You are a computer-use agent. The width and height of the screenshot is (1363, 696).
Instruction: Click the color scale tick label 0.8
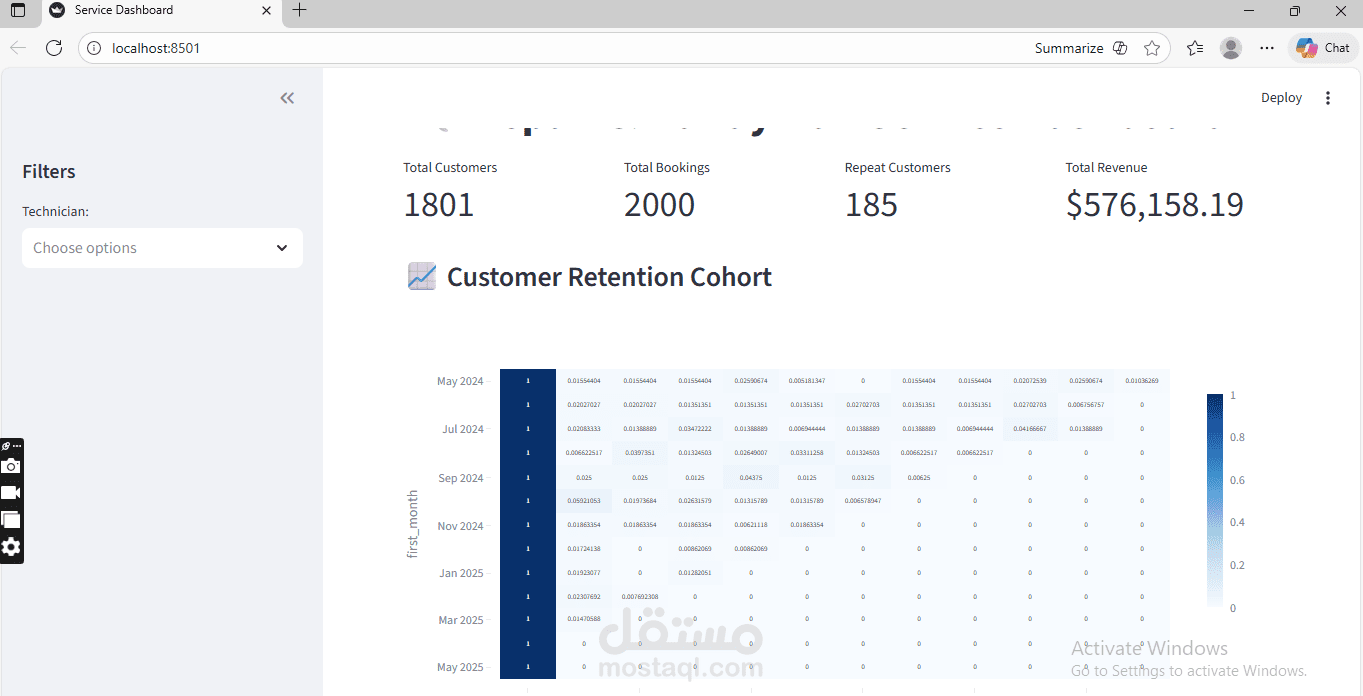coord(1237,437)
